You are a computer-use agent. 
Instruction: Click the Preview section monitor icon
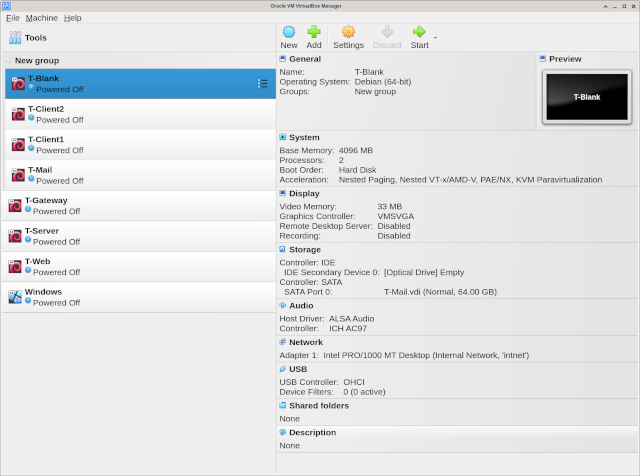(542, 59)
